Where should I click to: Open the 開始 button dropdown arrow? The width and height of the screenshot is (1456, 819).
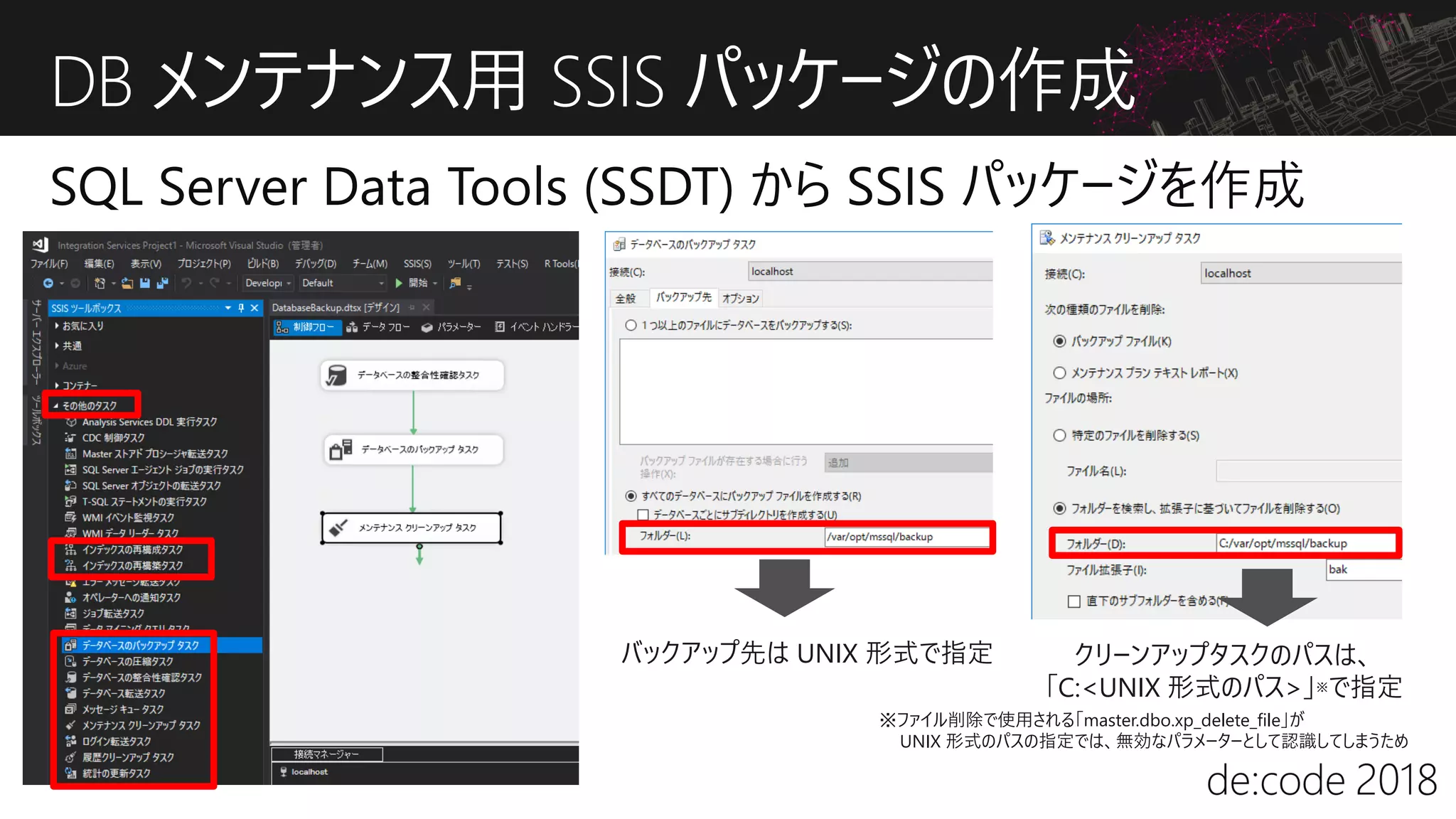click(x=435, y=284)
